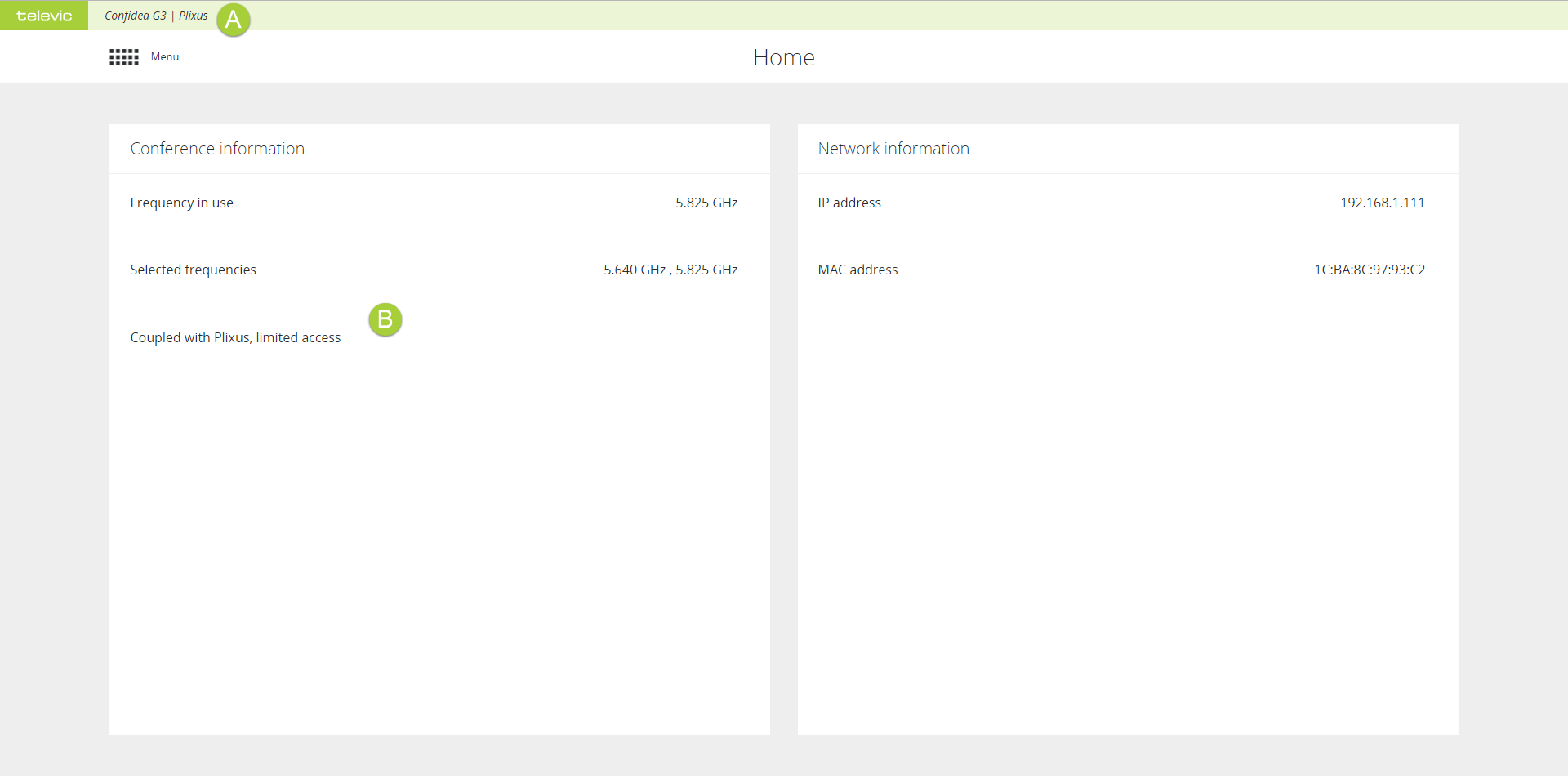Screen dimensions: 1568x776
Task: Click the green circle marker A
Action: click(233, 20)
